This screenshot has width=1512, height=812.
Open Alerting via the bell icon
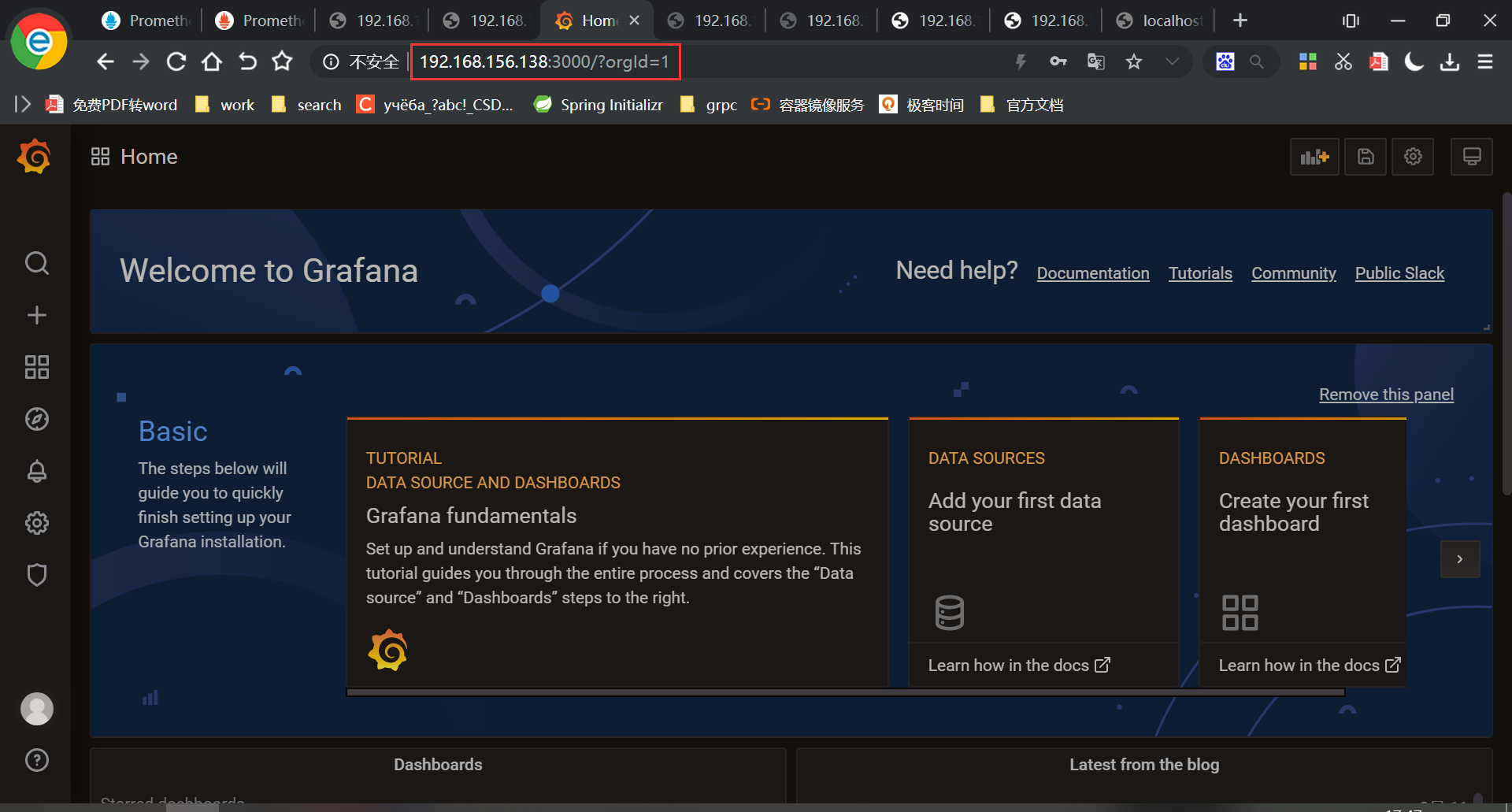pyautogui.click(x=37, y=471)
